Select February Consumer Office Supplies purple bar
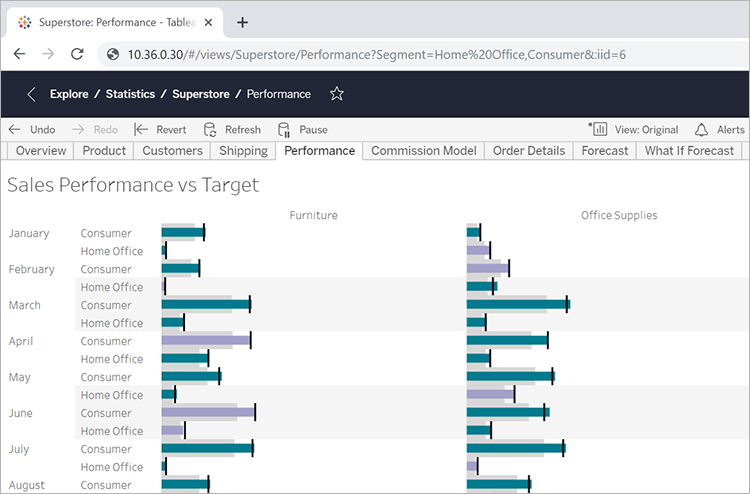 [x=487, y=268]
